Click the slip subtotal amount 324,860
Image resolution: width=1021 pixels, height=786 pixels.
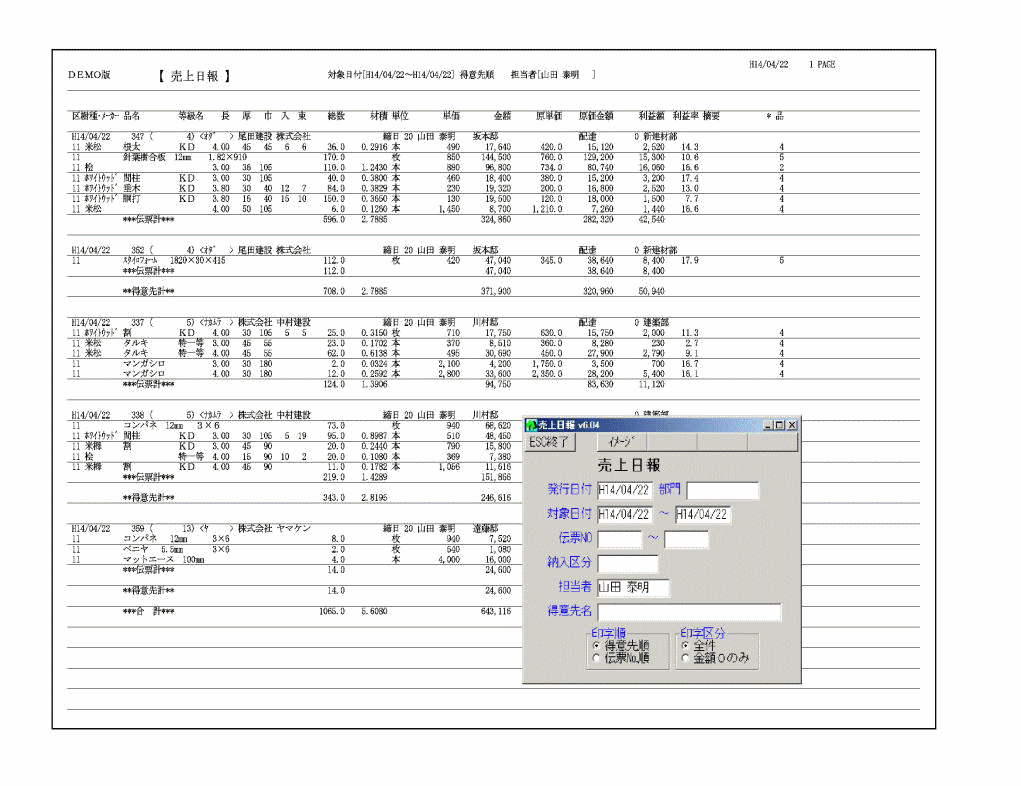click(x=496, y=220)
